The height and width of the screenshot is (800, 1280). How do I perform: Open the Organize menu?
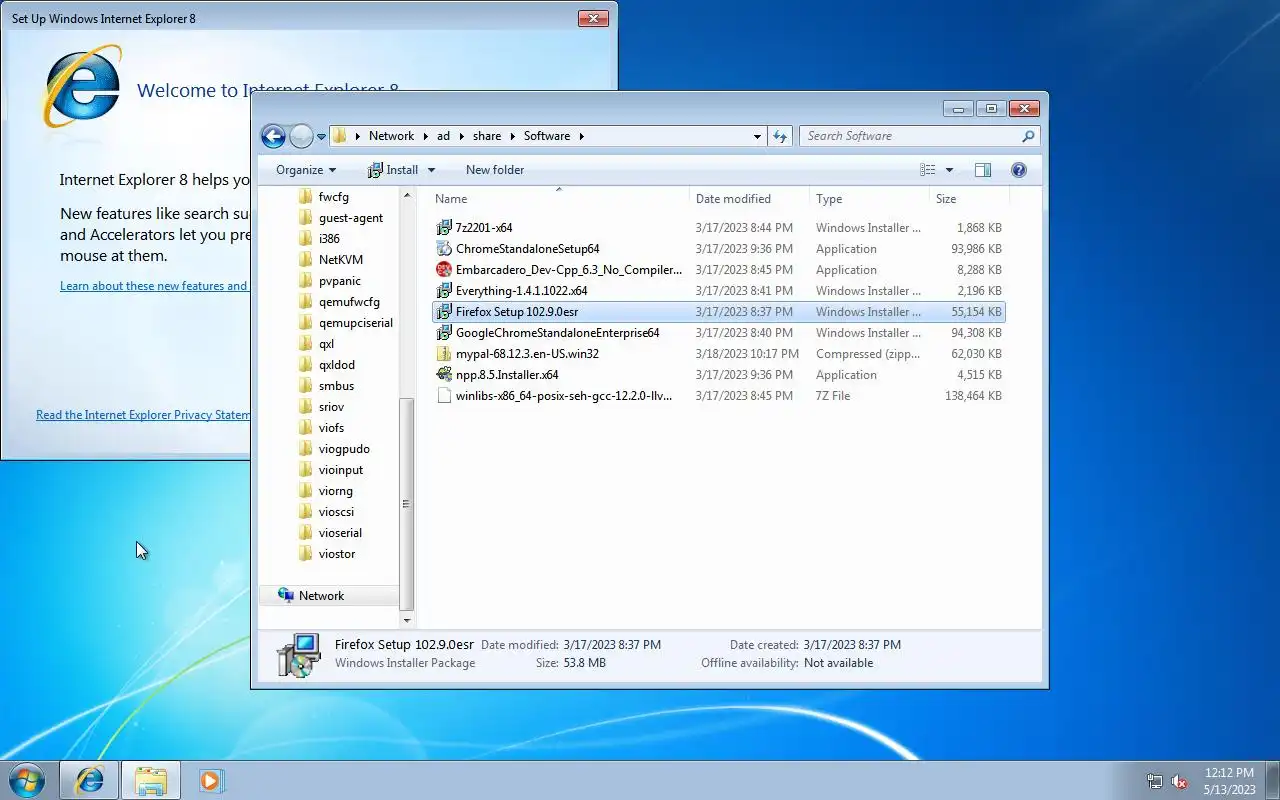(x=306, y=170)
